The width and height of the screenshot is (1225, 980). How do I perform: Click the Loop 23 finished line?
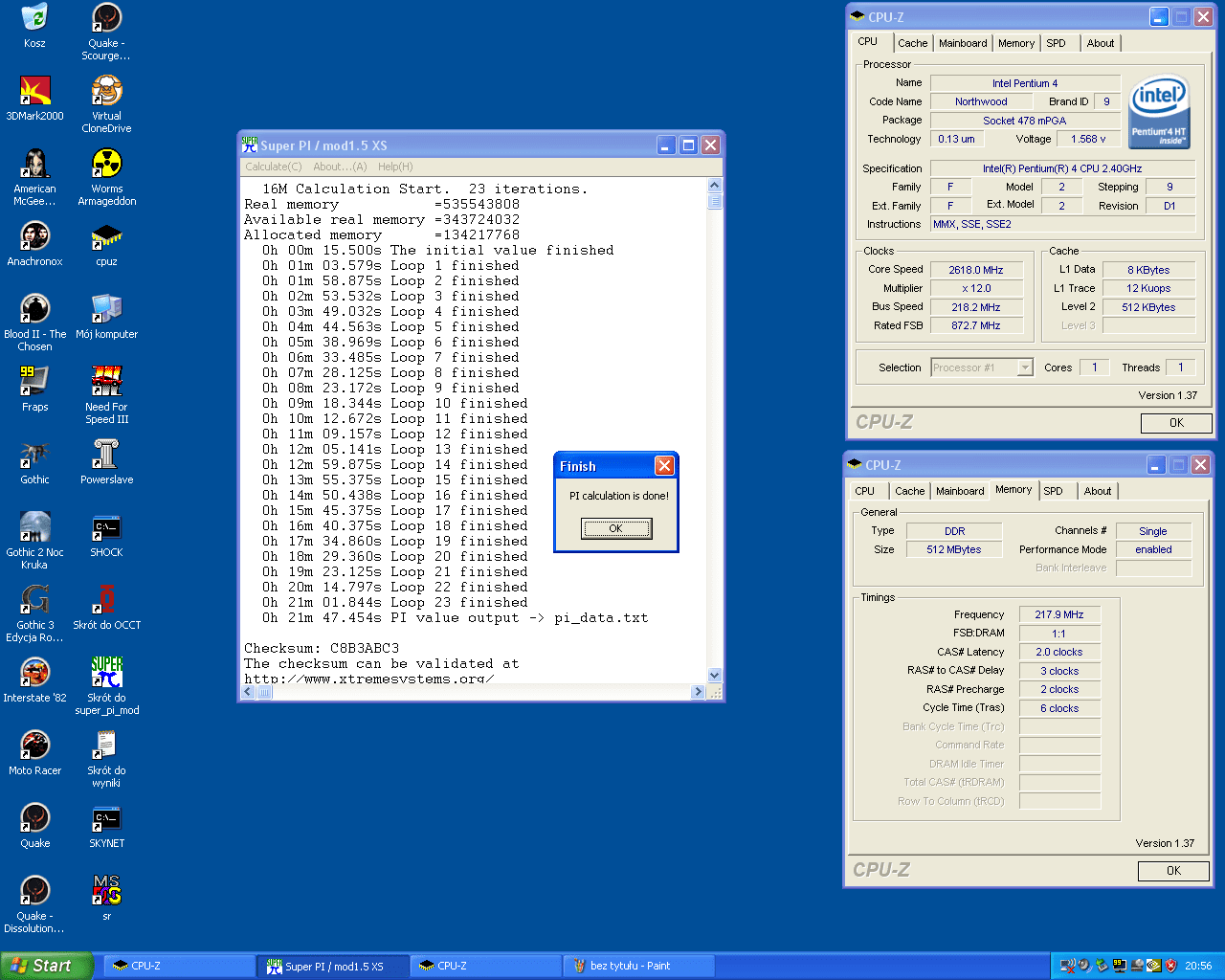pos(395,602)
